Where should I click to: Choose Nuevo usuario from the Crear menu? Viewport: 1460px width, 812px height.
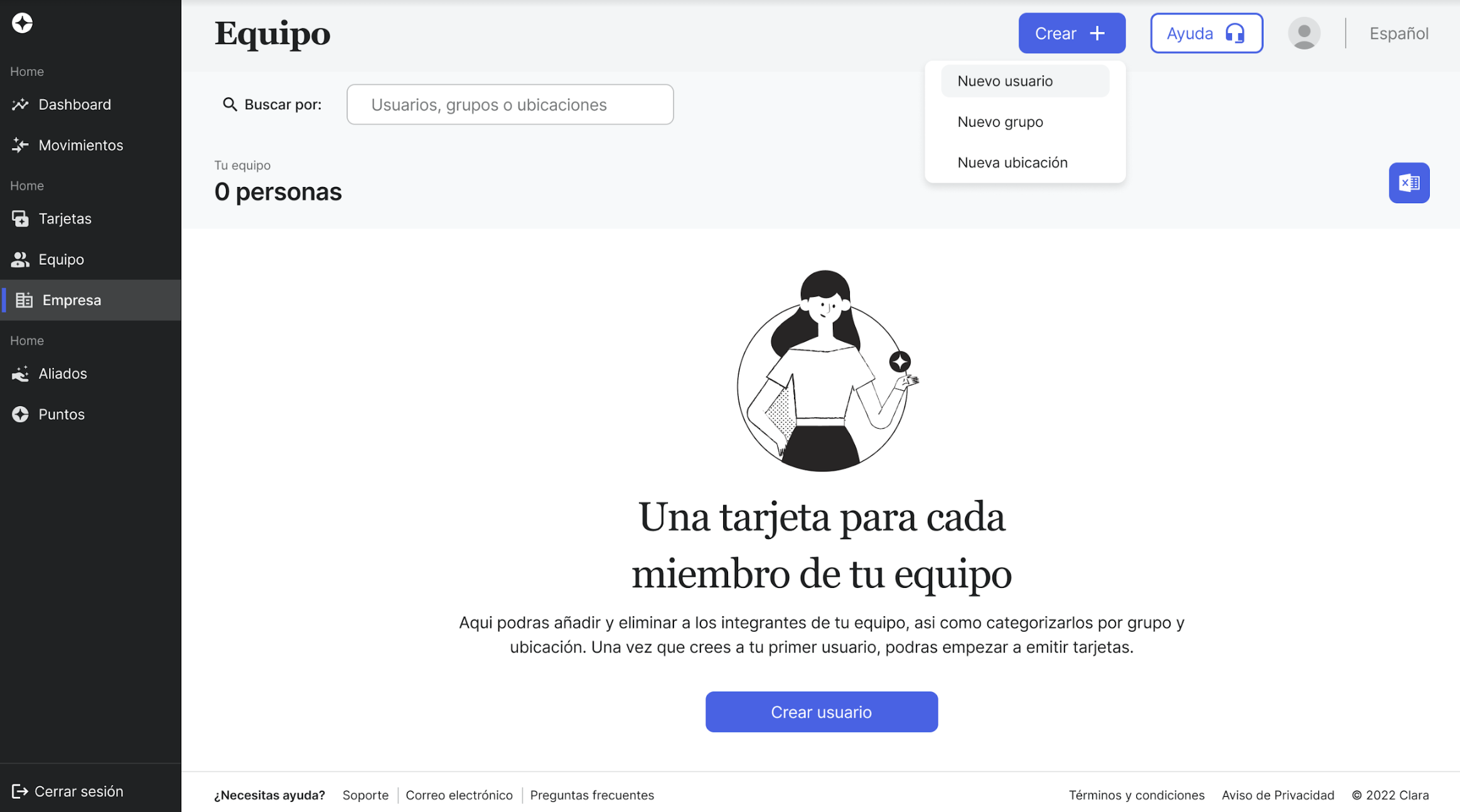[1025, 81]
